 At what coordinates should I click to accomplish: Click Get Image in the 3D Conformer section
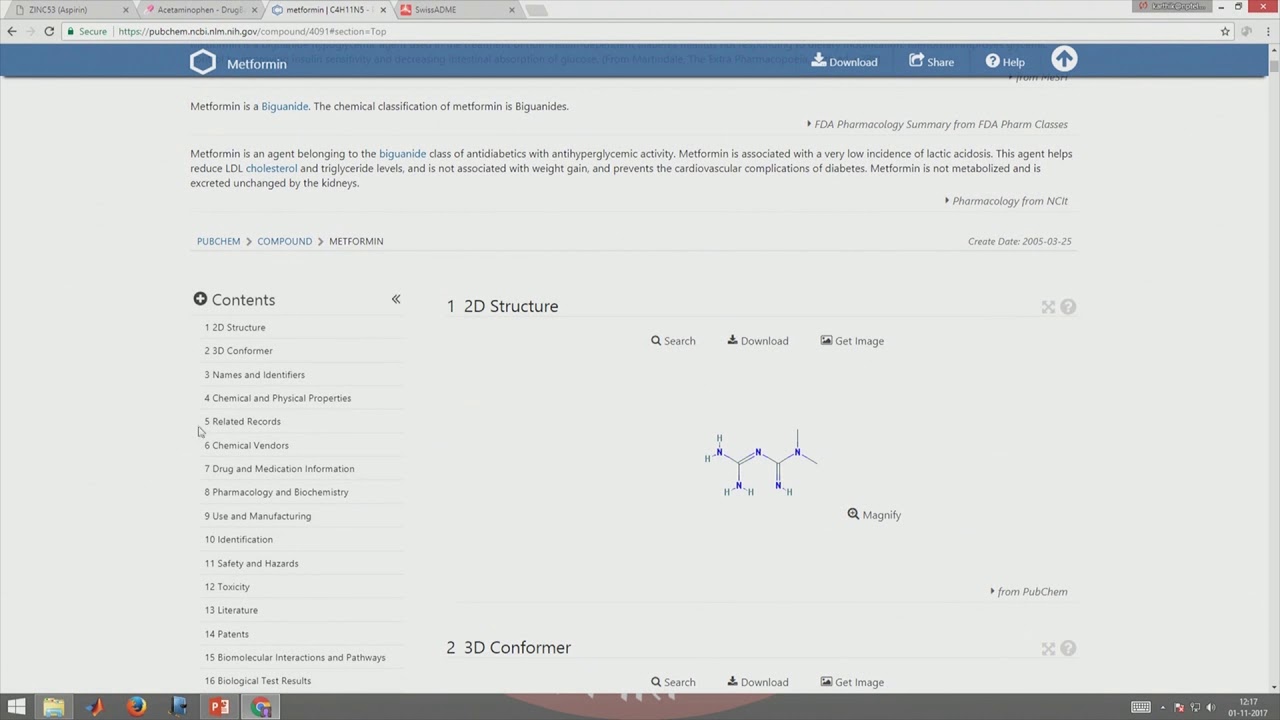click(x=852, y=682)
